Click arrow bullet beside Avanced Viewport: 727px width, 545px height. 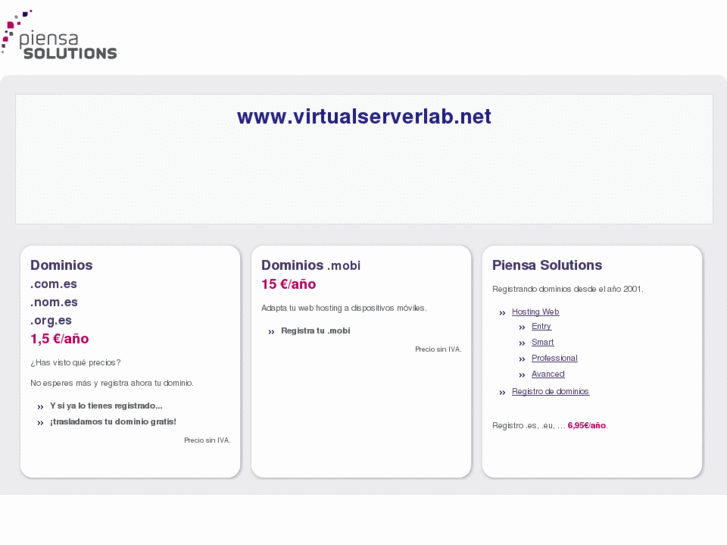[x=522, y=375]
